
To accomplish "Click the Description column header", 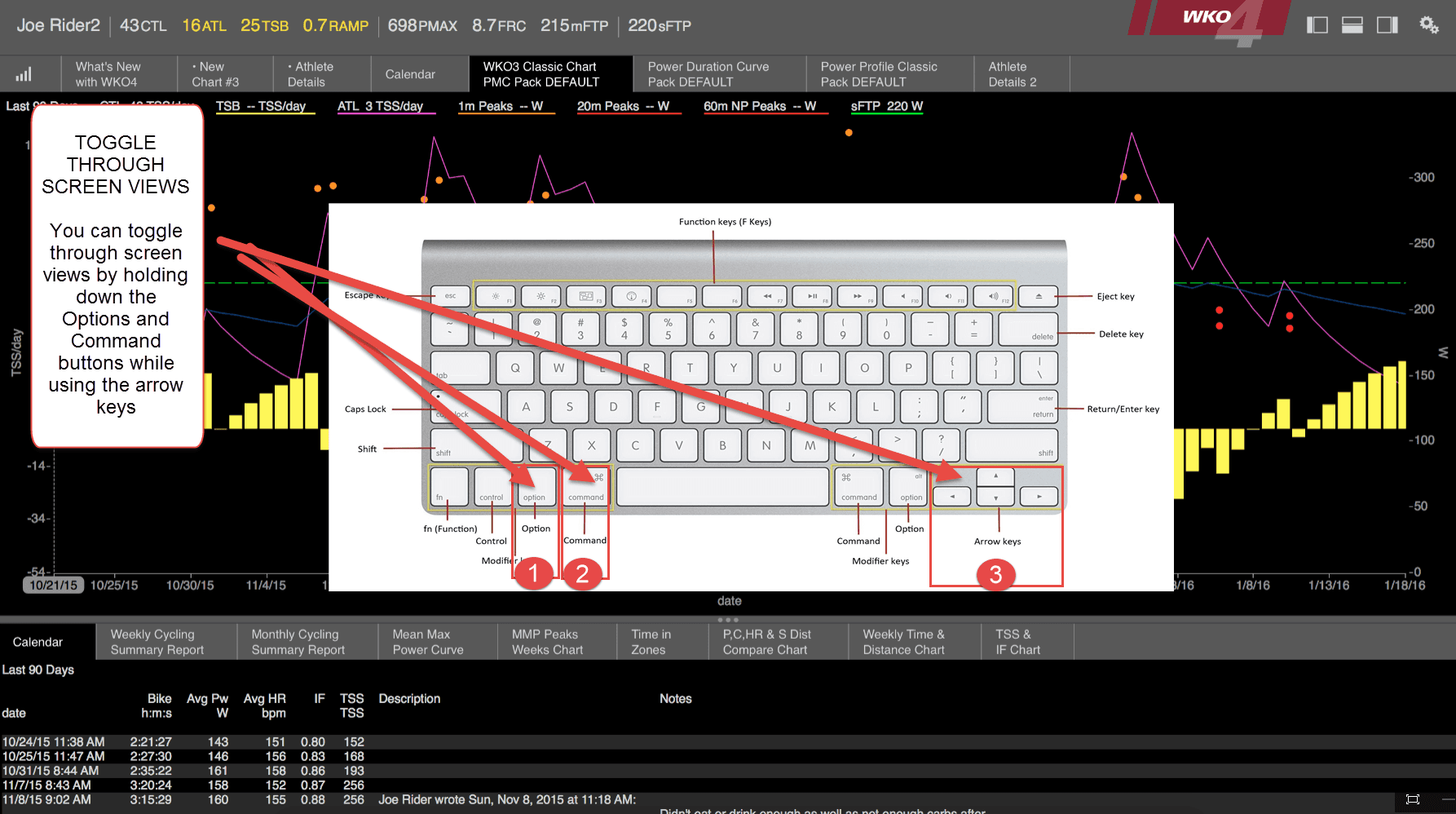I will coord(409,699).
